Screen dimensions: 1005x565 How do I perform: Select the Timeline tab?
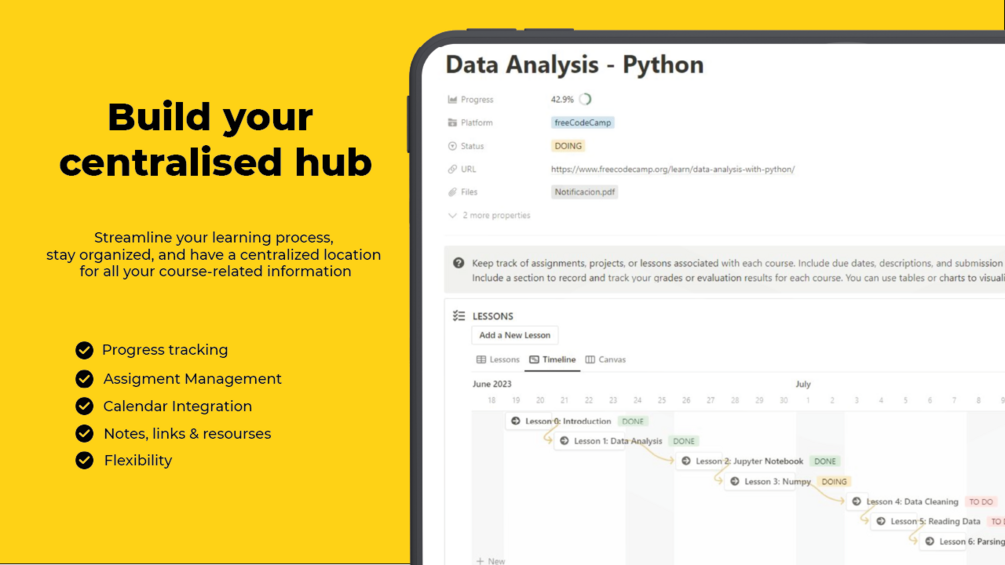point(553,359)
